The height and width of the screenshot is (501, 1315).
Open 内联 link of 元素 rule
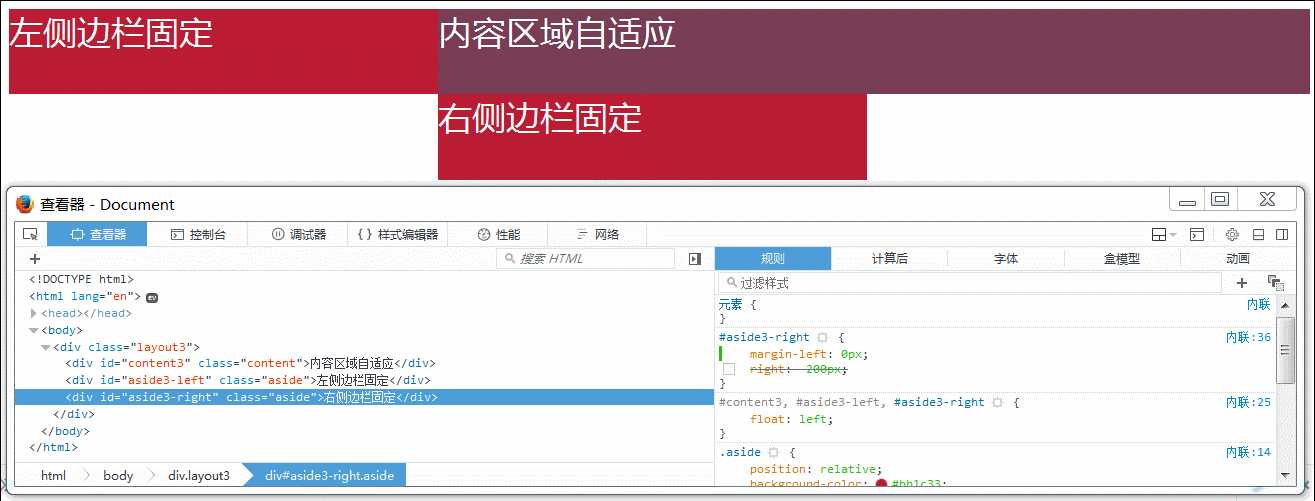1258,304
